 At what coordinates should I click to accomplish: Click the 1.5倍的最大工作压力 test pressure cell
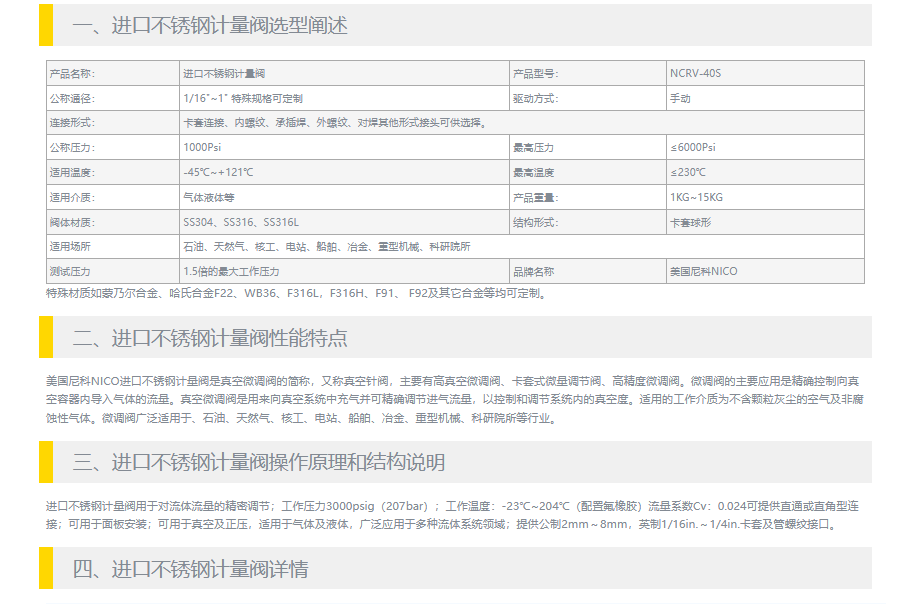click(231, 272)
